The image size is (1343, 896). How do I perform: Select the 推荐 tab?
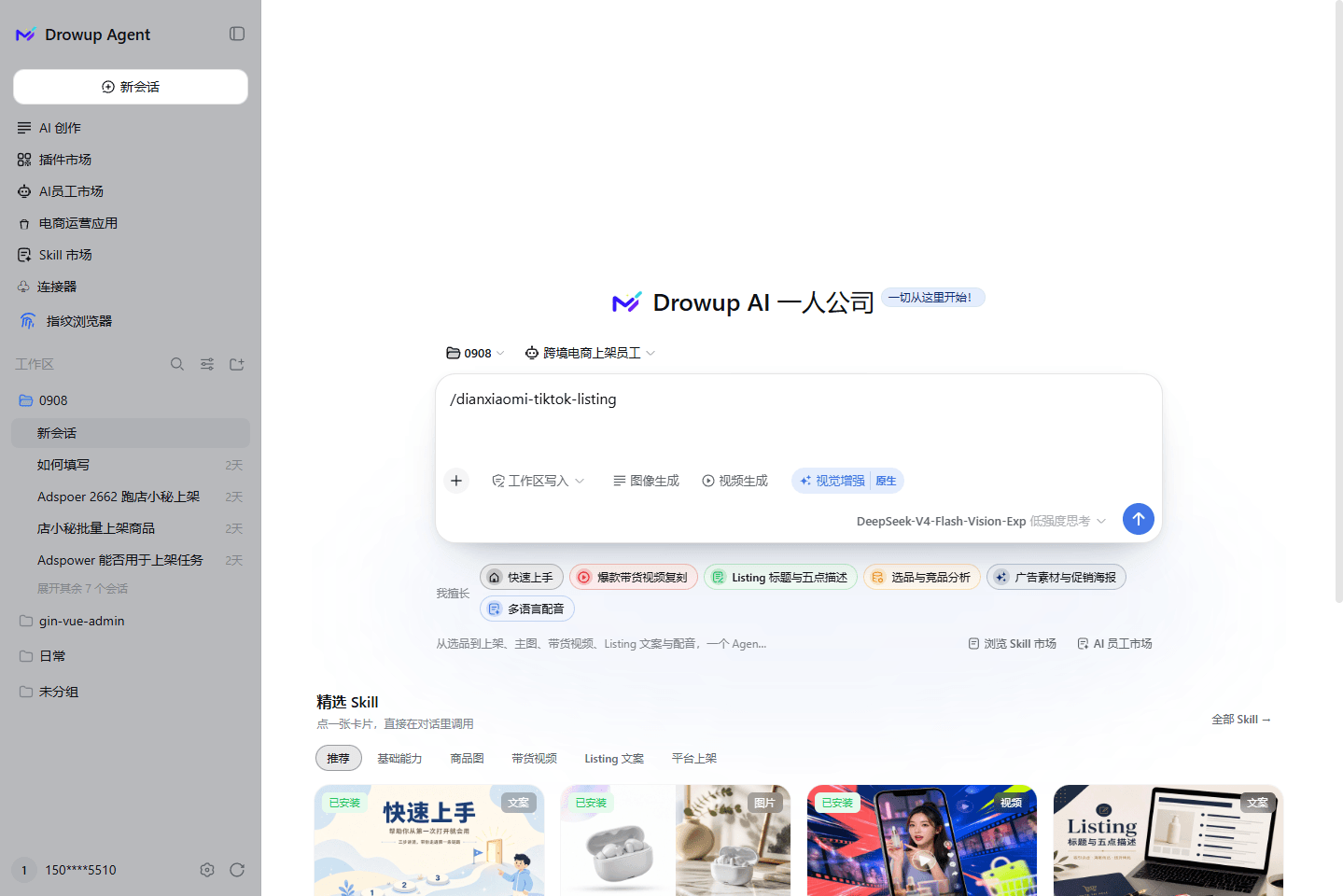(339, 759)
